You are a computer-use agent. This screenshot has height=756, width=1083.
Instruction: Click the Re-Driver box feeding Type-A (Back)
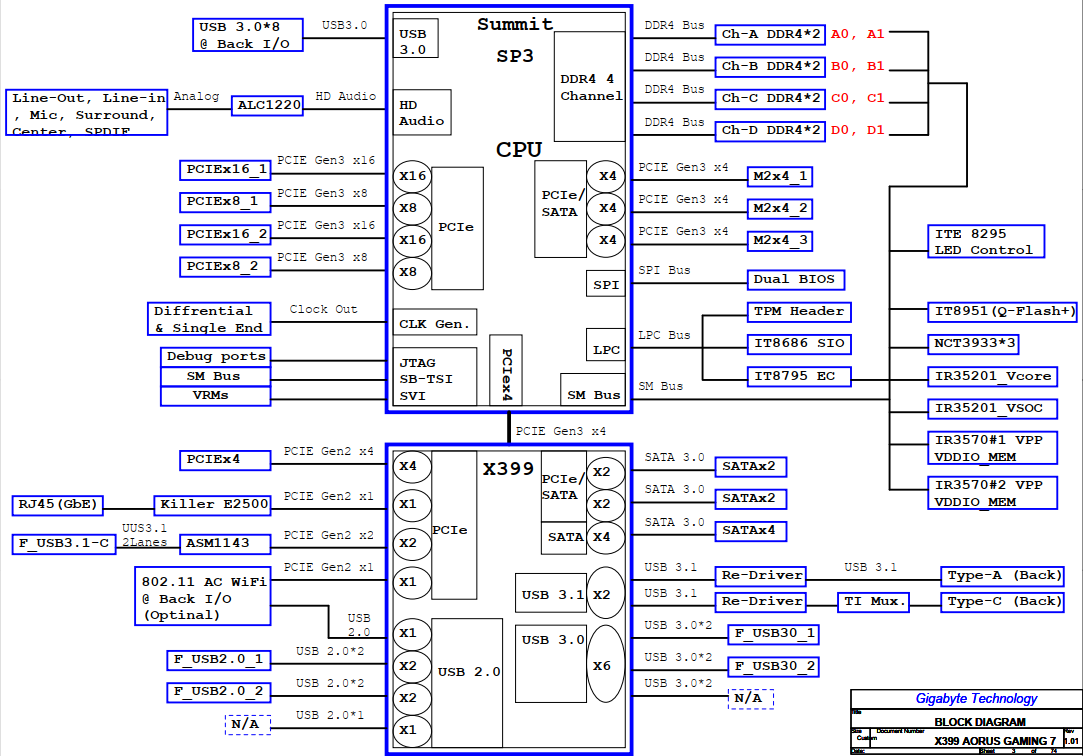[761, 576]
